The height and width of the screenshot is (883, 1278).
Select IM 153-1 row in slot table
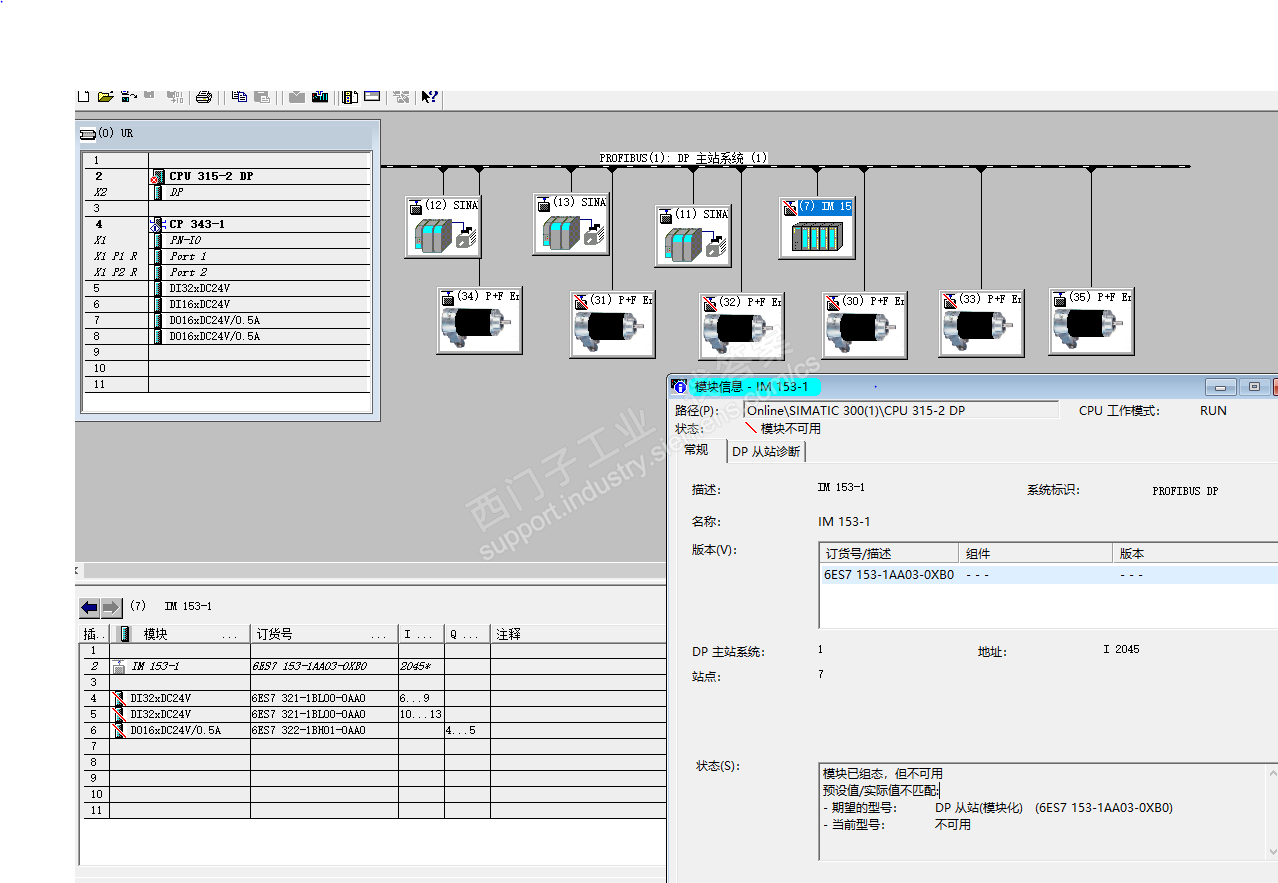(x=372, y=666)
